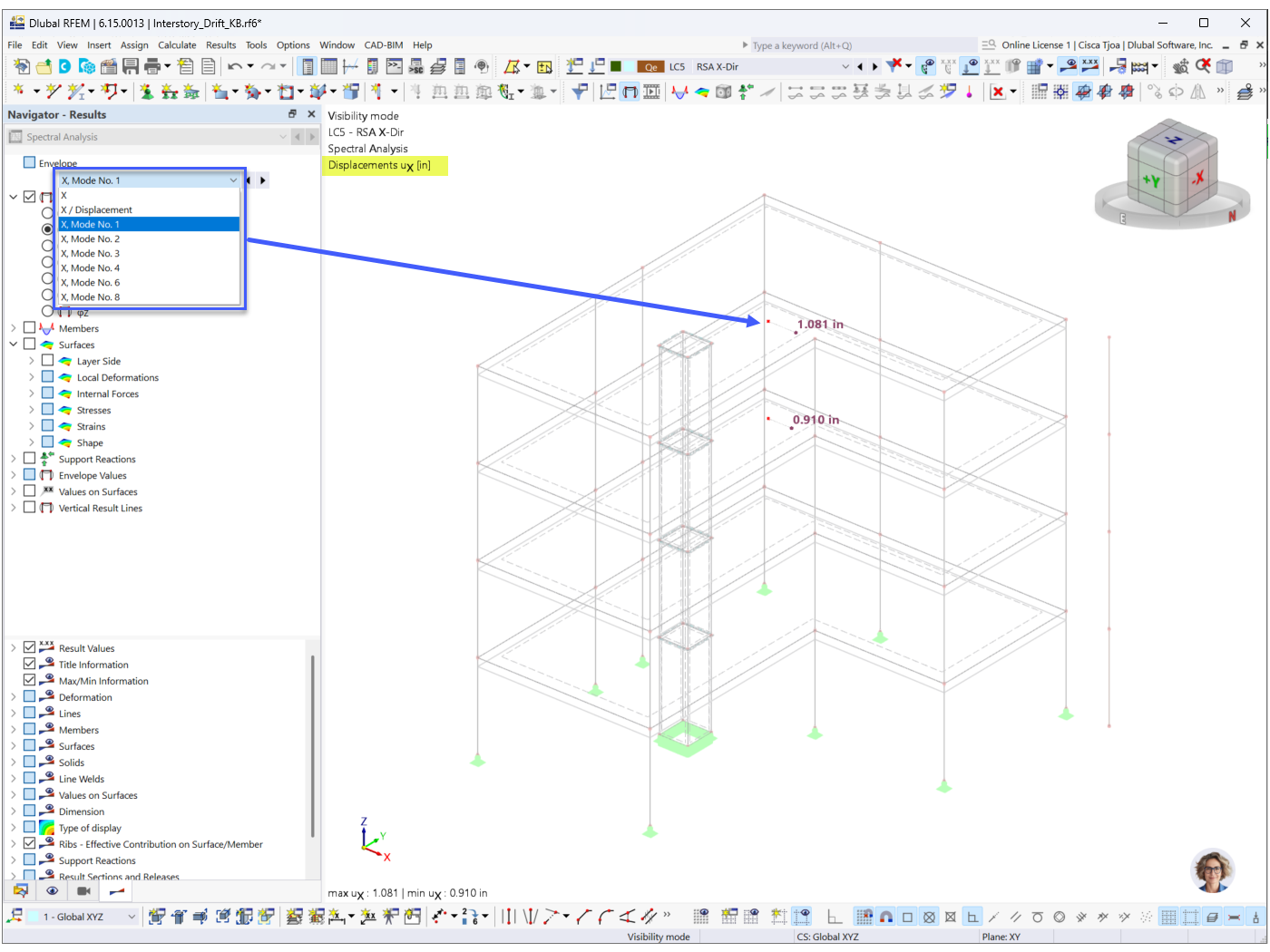
Task: Click the eye views tab icon
Action: point(52,891)
